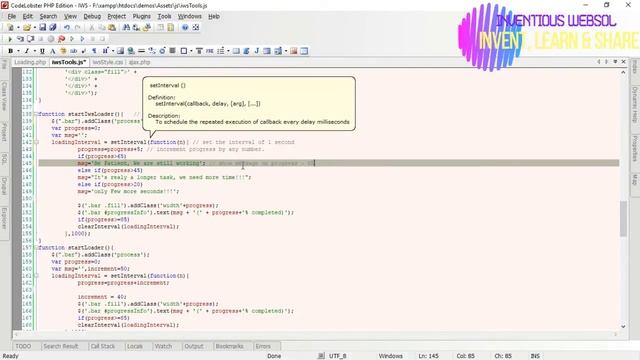
Task: Collapse startLoader function fold marker
Action: [36, 248]
